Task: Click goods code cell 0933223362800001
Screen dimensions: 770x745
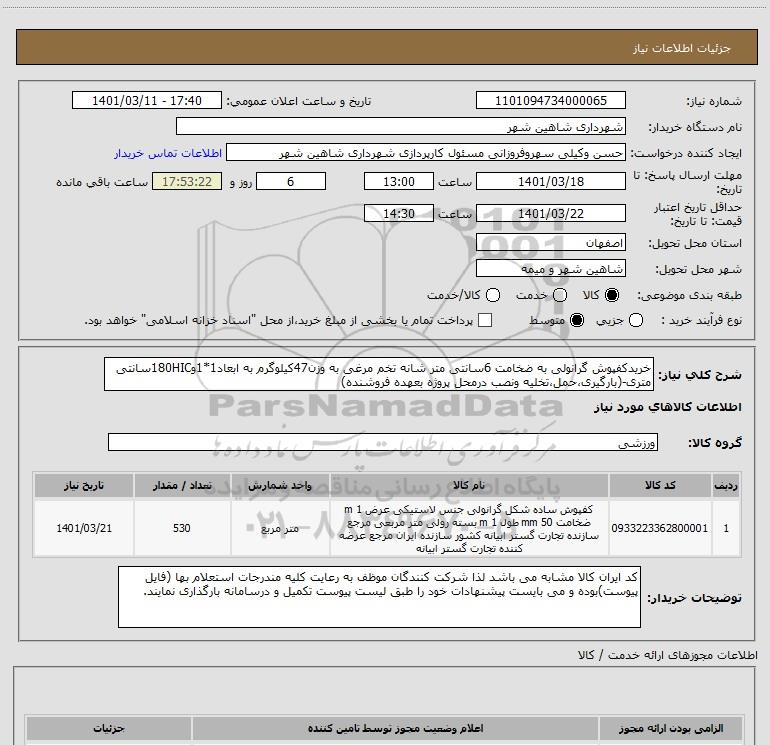Action: click(x=660, y=528)
